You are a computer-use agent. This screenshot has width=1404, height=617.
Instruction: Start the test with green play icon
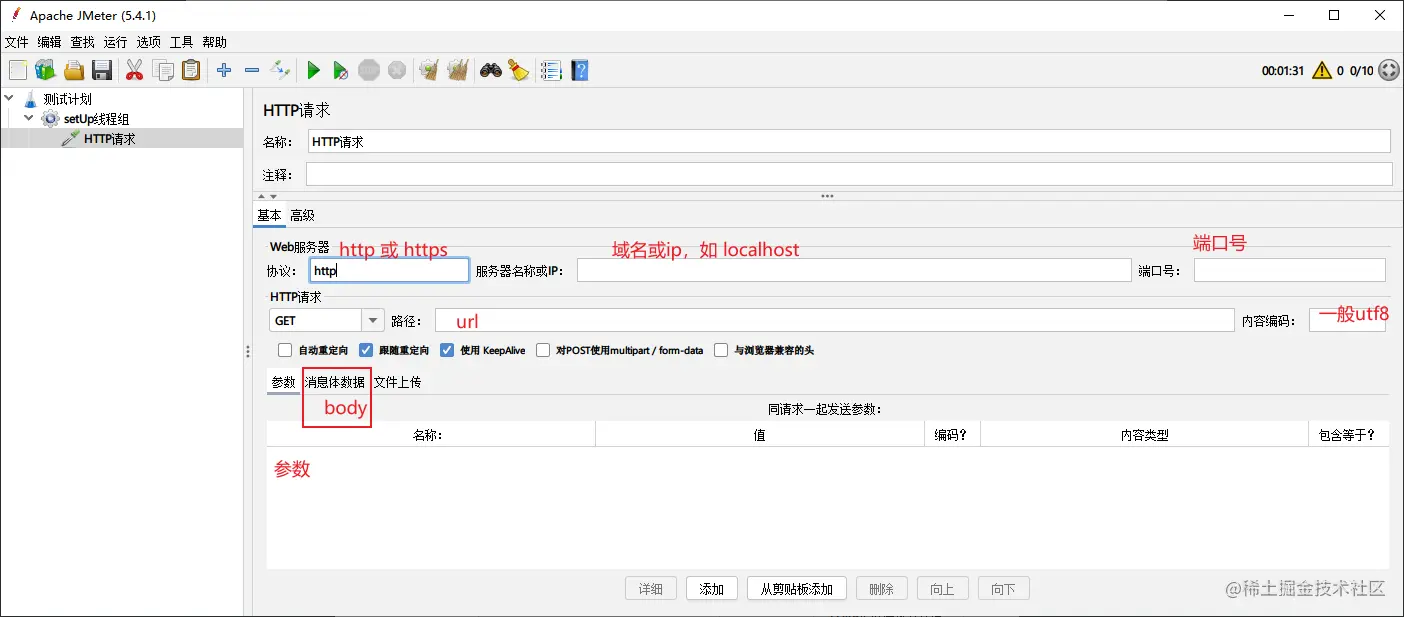pos(313,70)
